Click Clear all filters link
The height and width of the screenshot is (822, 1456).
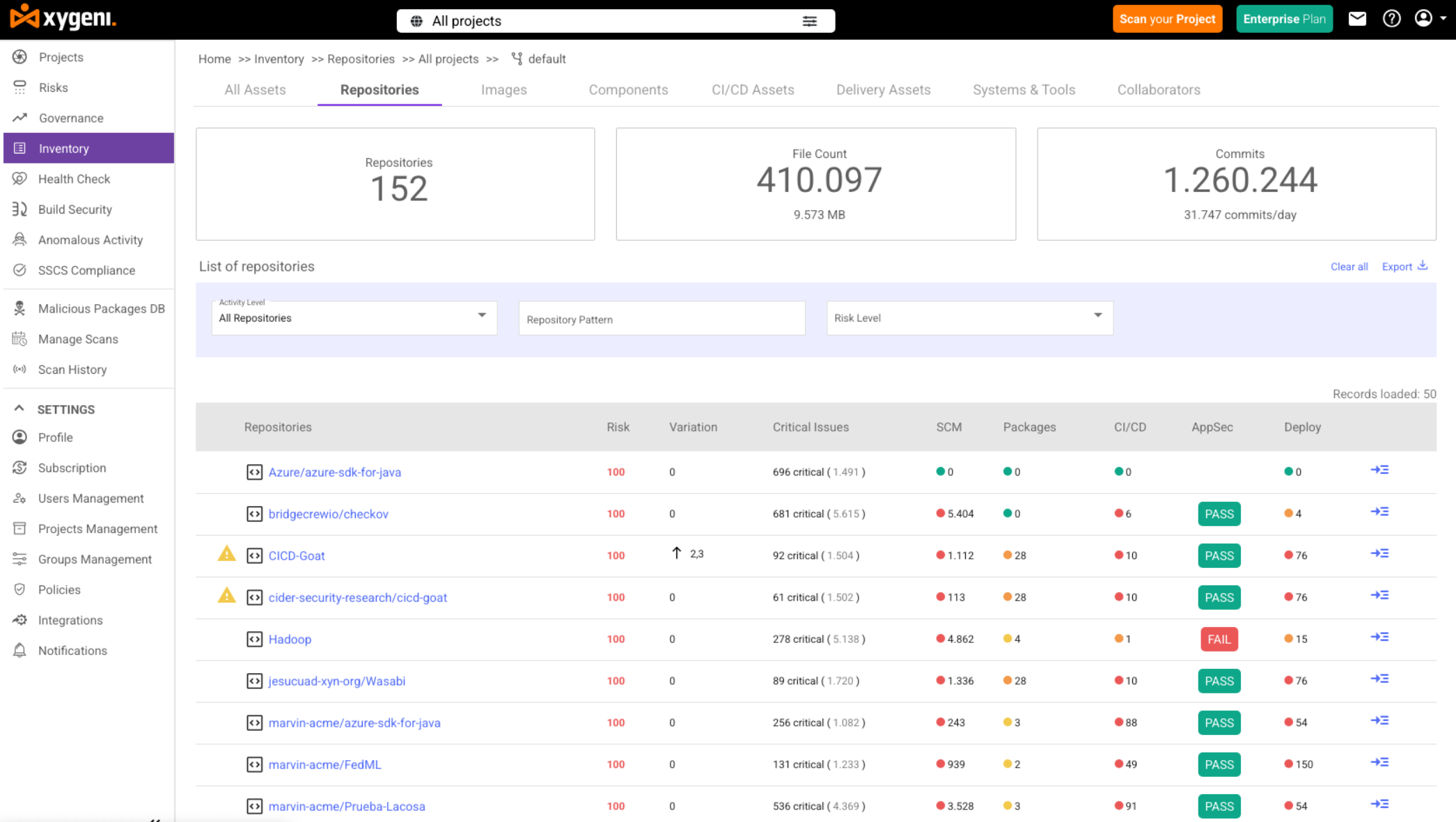click(1349, 267)
